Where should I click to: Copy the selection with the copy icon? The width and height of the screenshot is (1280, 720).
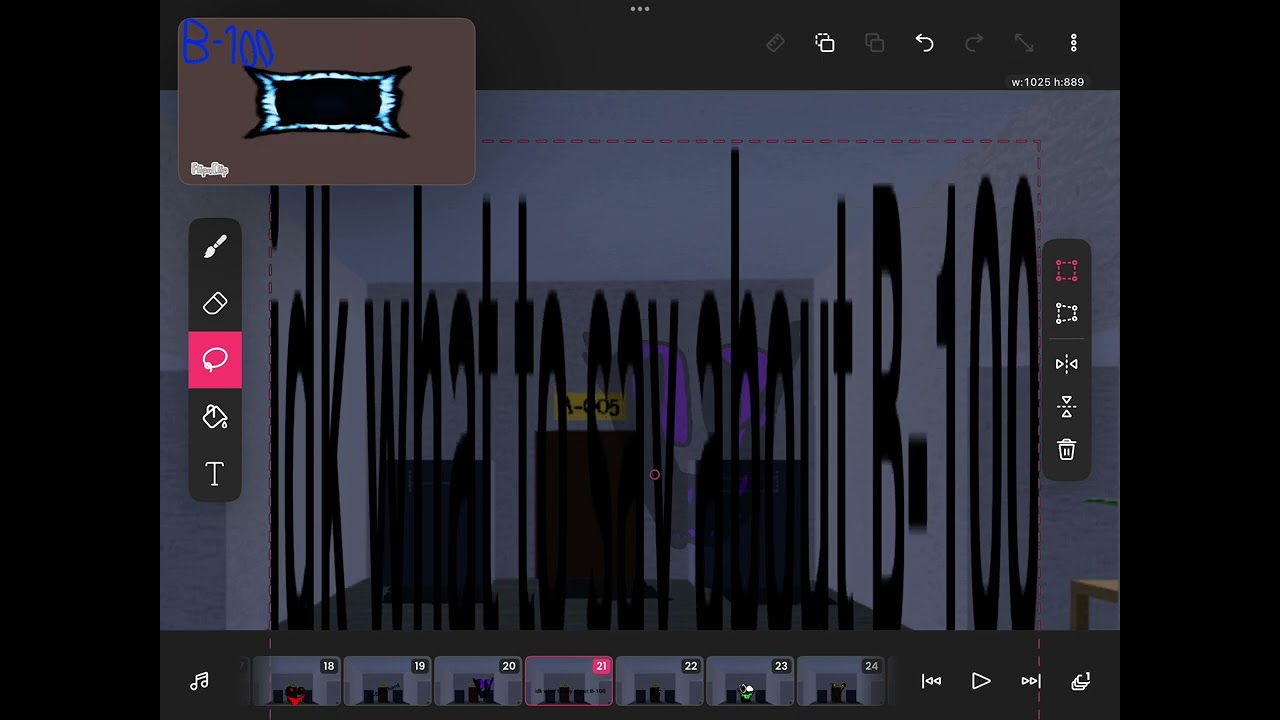pos(825,43)
